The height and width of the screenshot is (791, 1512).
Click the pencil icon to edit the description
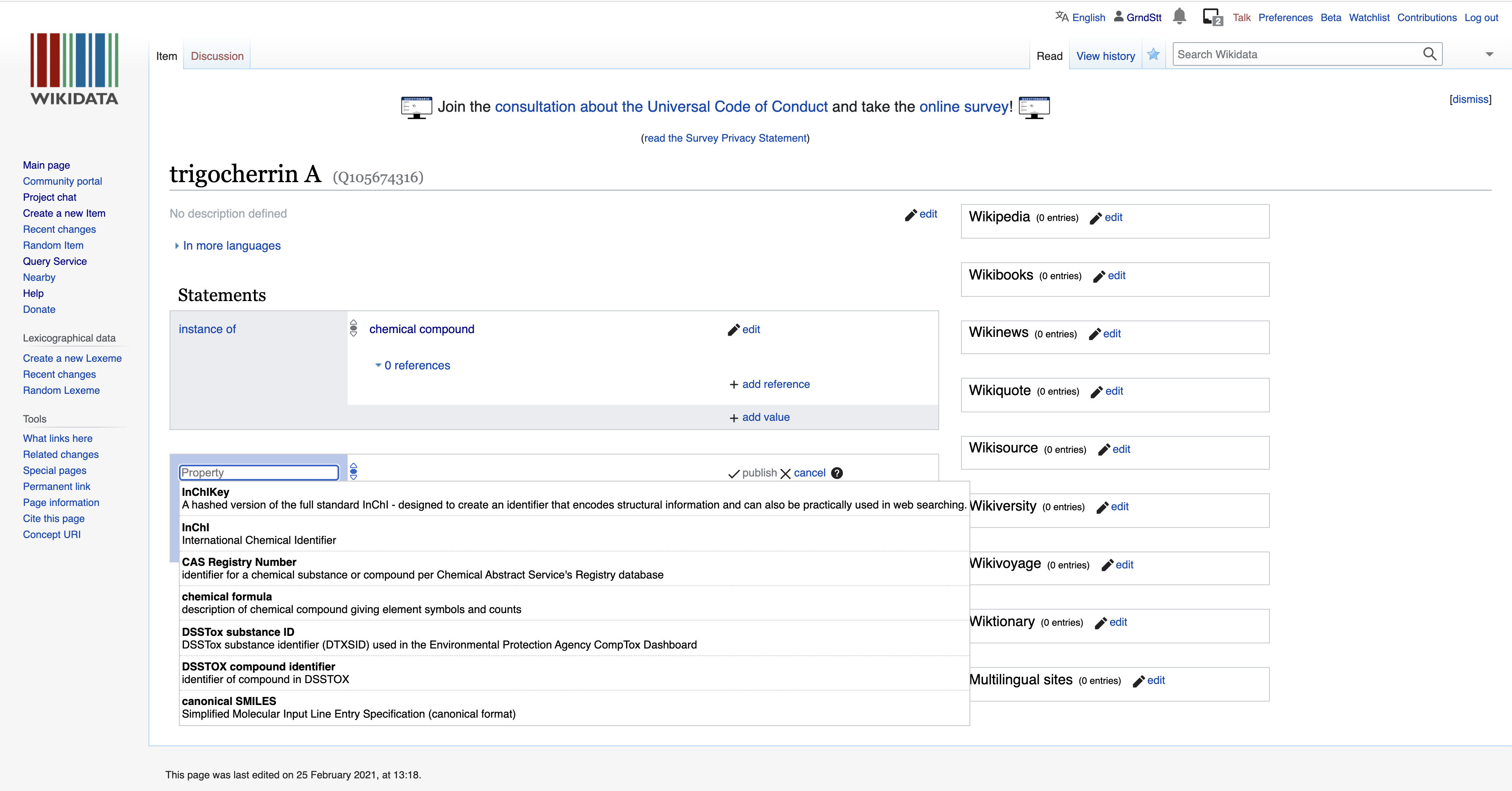pyautogui.click(x=910, y=215)
